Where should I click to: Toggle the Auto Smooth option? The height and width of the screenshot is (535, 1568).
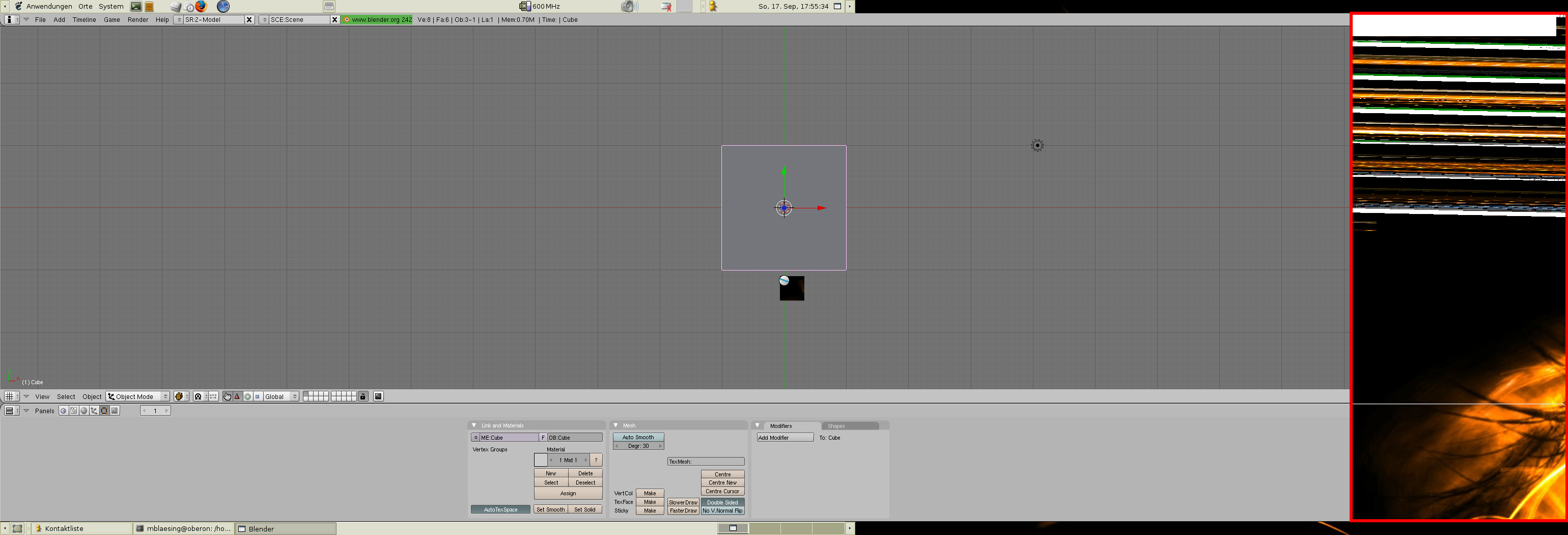[x=638, y=438]
